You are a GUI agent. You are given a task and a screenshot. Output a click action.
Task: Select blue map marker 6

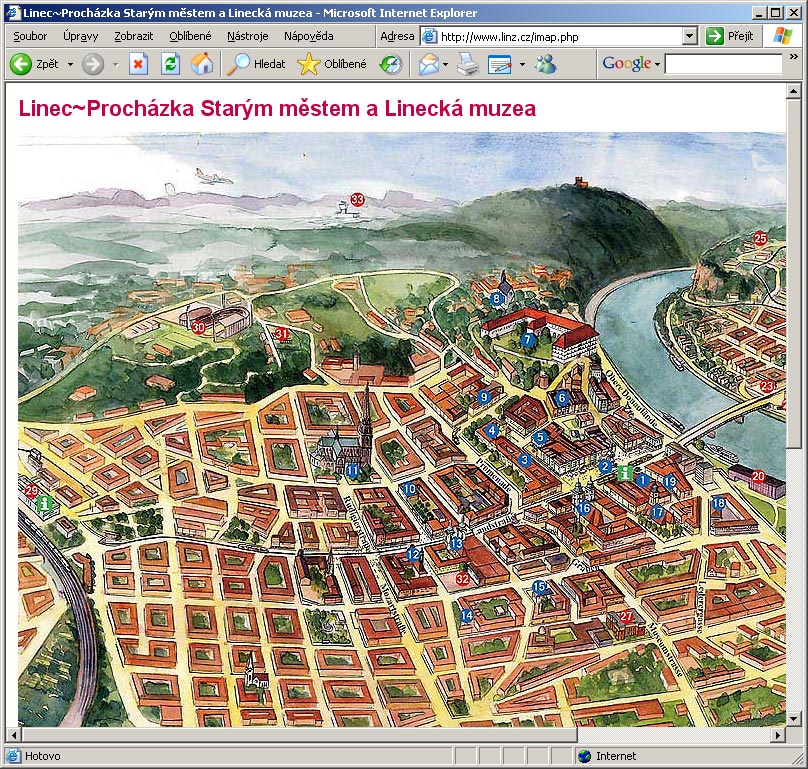(x=562, y=397)
